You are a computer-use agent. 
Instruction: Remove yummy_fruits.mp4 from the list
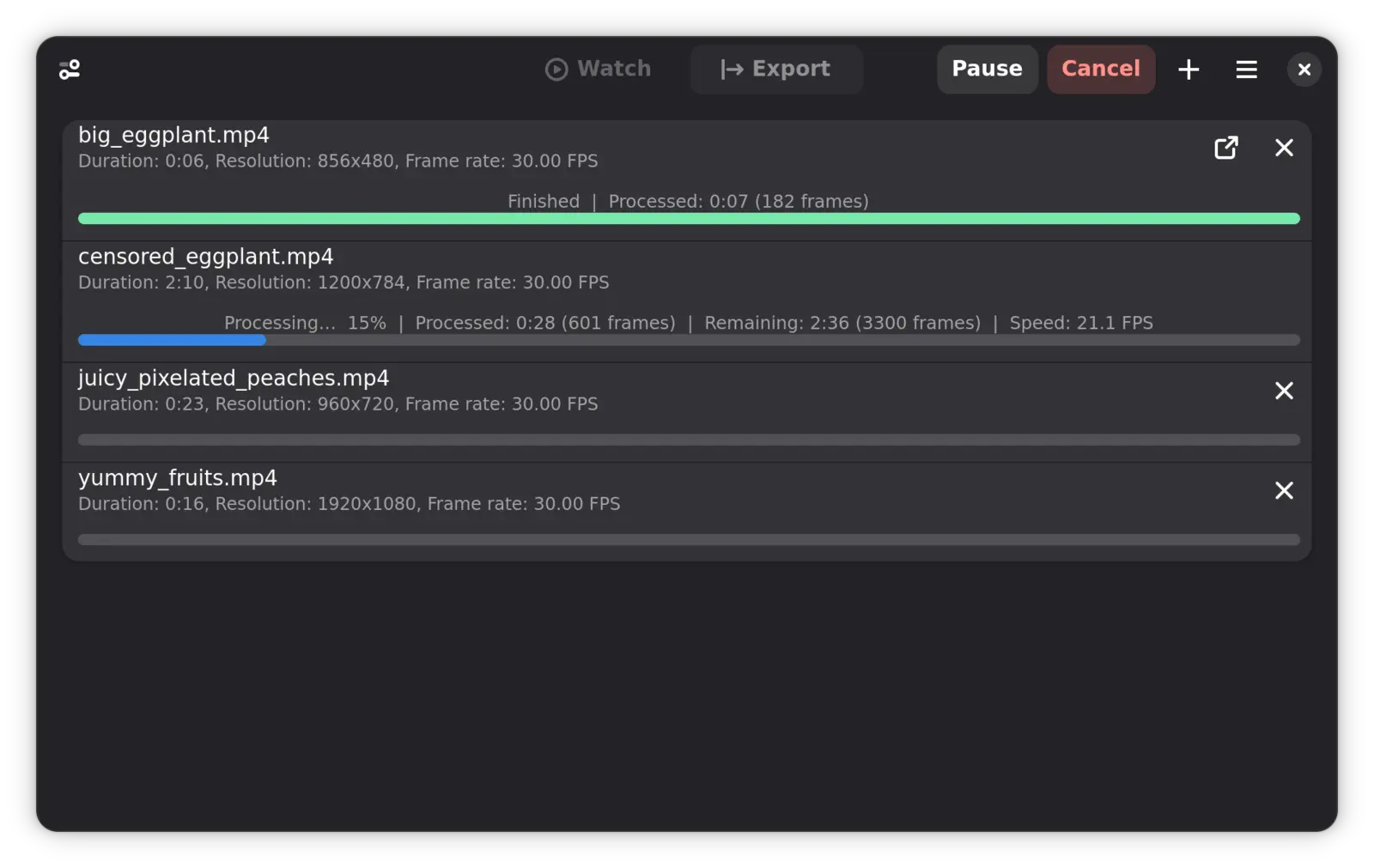tap(1284, 490)
